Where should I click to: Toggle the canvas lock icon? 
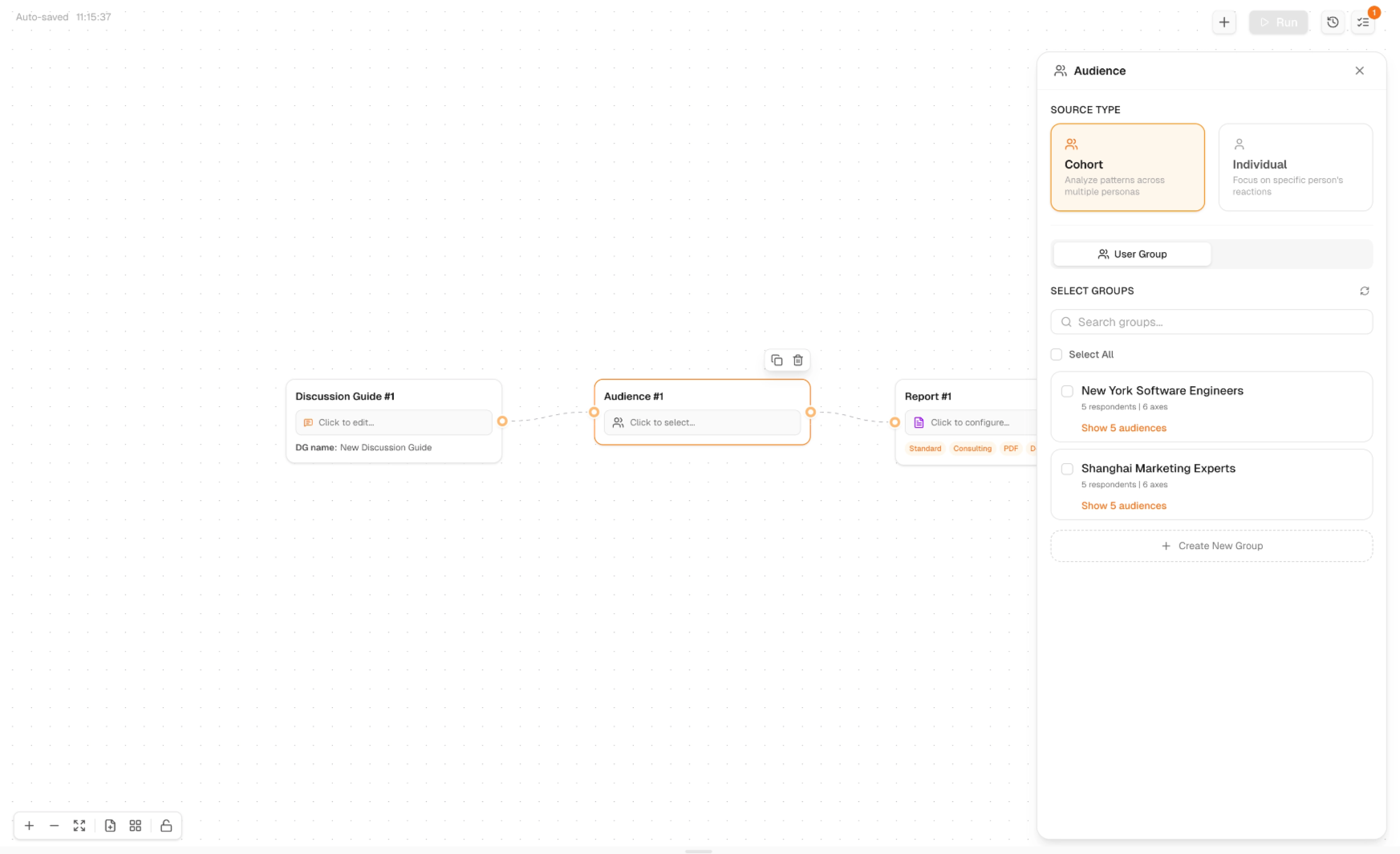(166, 826)
